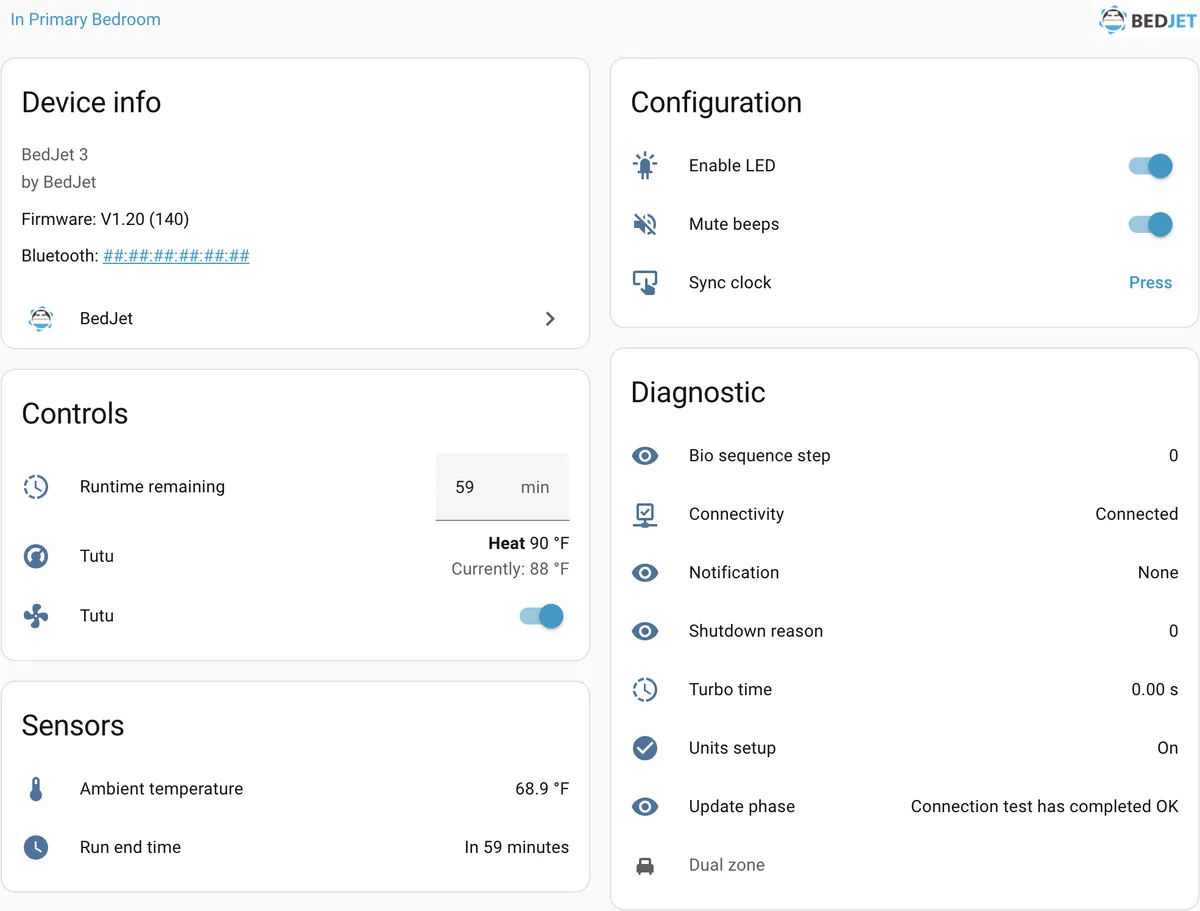Click the clock icon for Run end time

36,847
